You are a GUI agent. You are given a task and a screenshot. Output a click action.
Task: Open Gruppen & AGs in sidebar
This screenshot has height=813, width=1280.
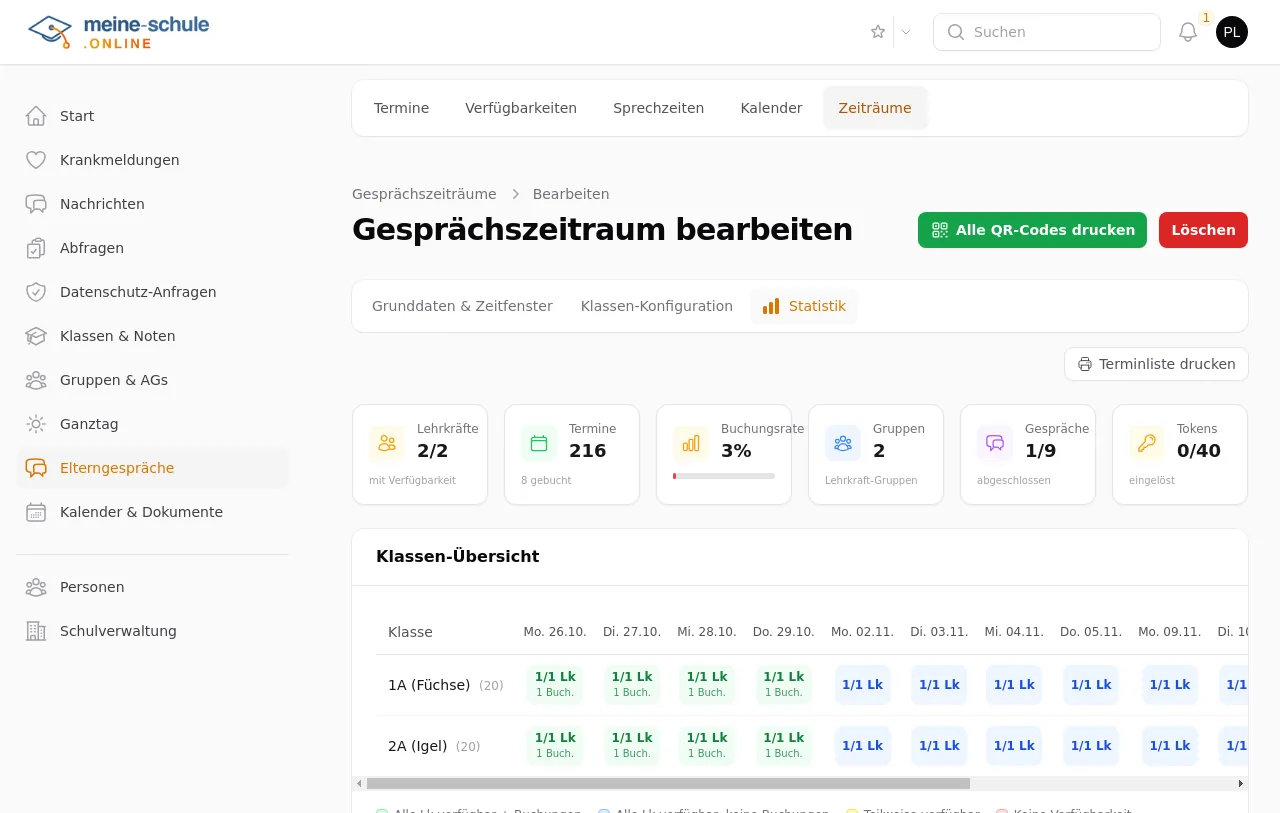152,380
